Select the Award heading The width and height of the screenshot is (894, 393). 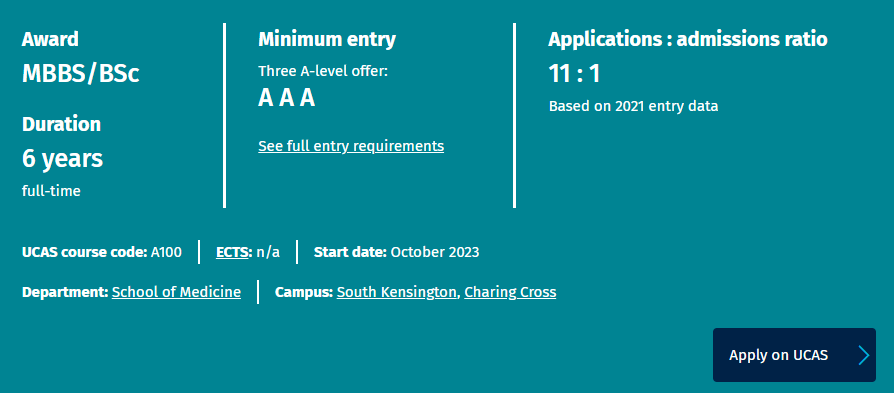tap(50, 39)
